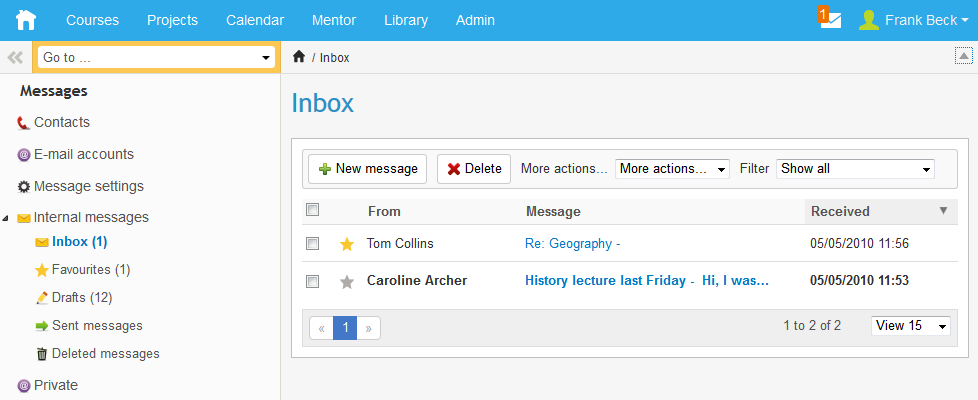
Task: Tick the select-all checkbox in table header
Action: (x=313, y=211)
